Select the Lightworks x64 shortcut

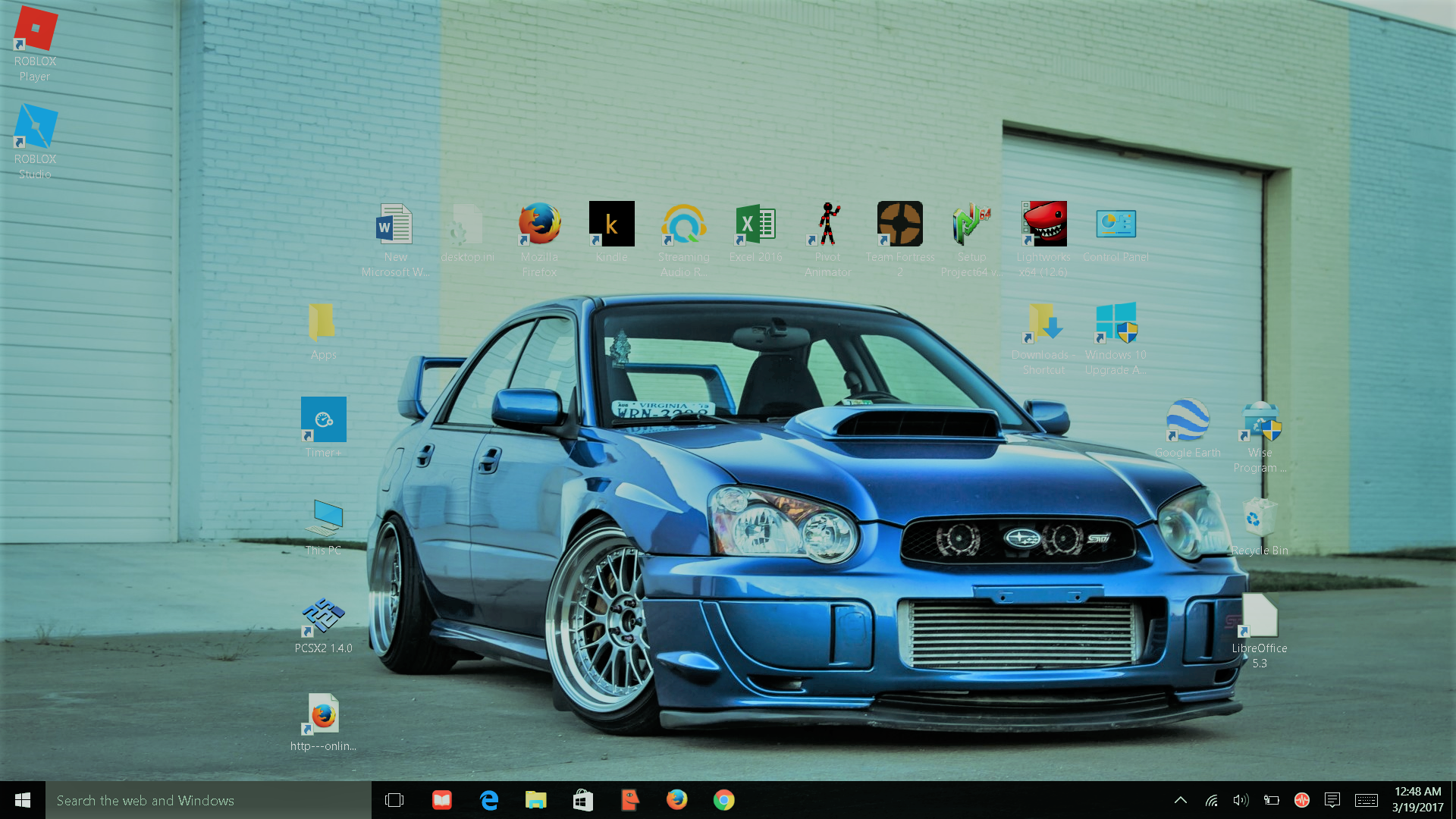click(x=1043, y=239)
